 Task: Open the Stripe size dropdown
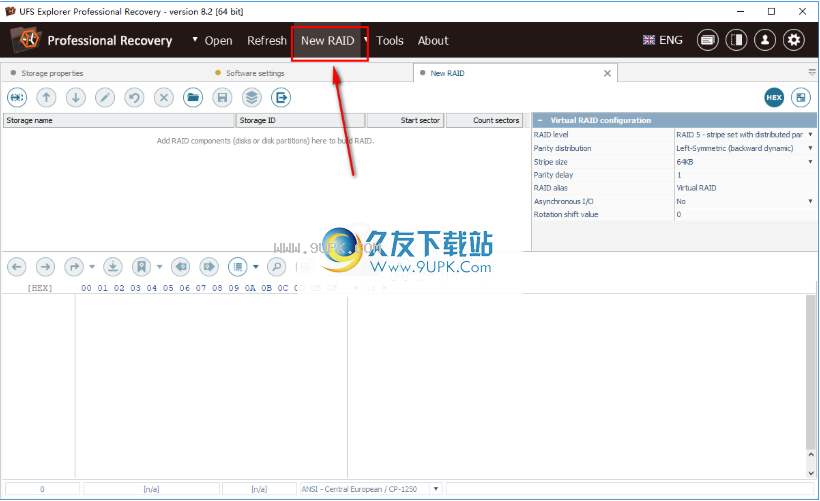(x=811, y=162)
